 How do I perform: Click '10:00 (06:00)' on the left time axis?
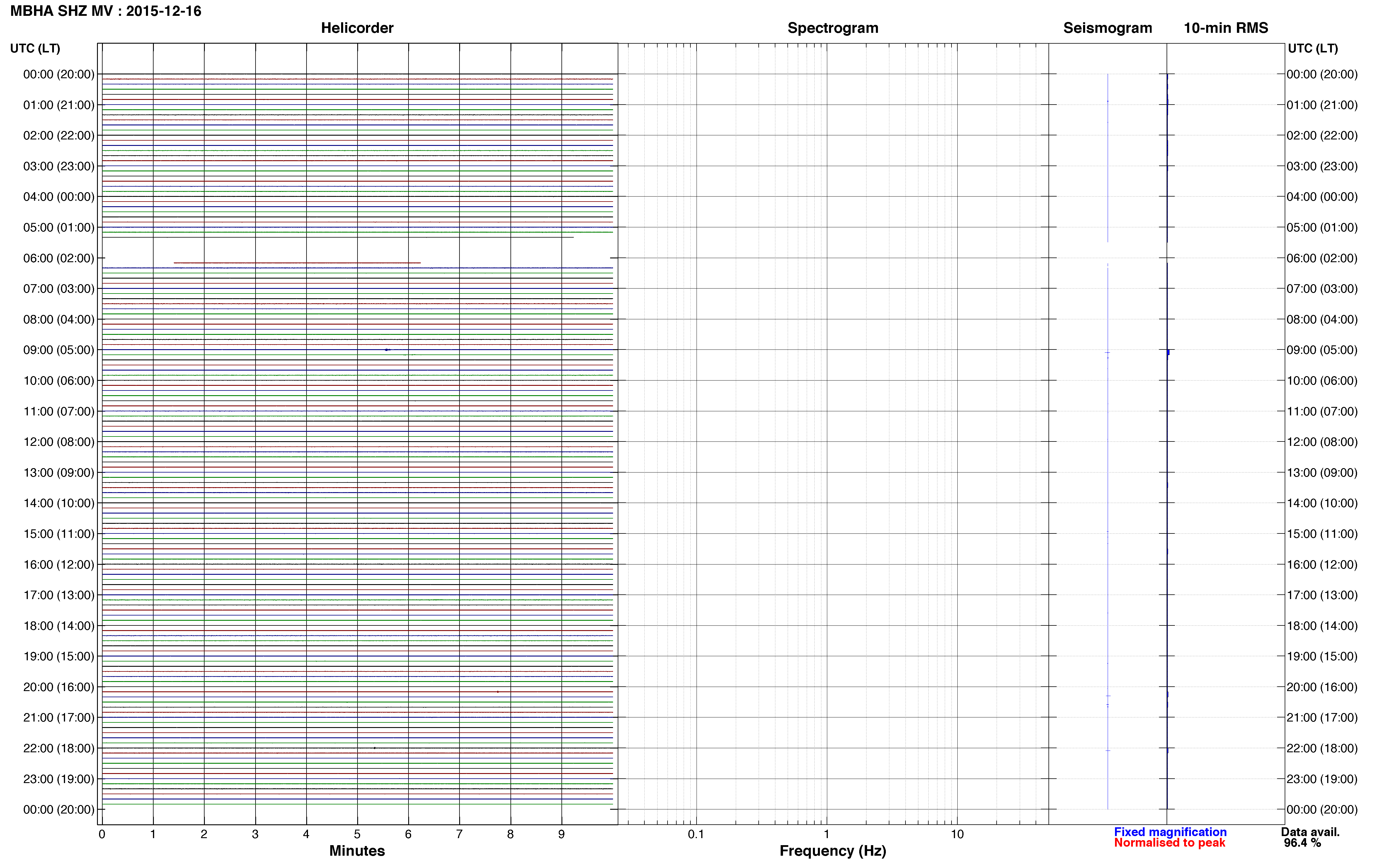click(x=59, y=381)
